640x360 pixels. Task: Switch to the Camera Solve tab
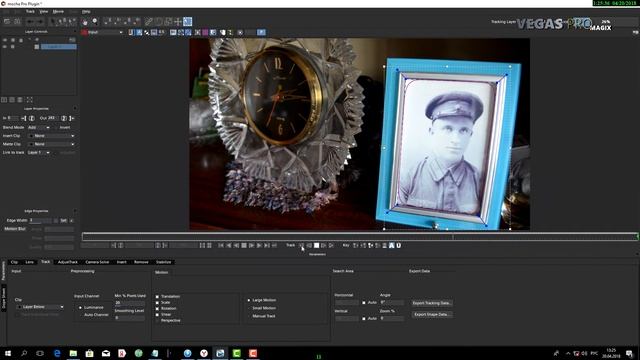point(97,262)
